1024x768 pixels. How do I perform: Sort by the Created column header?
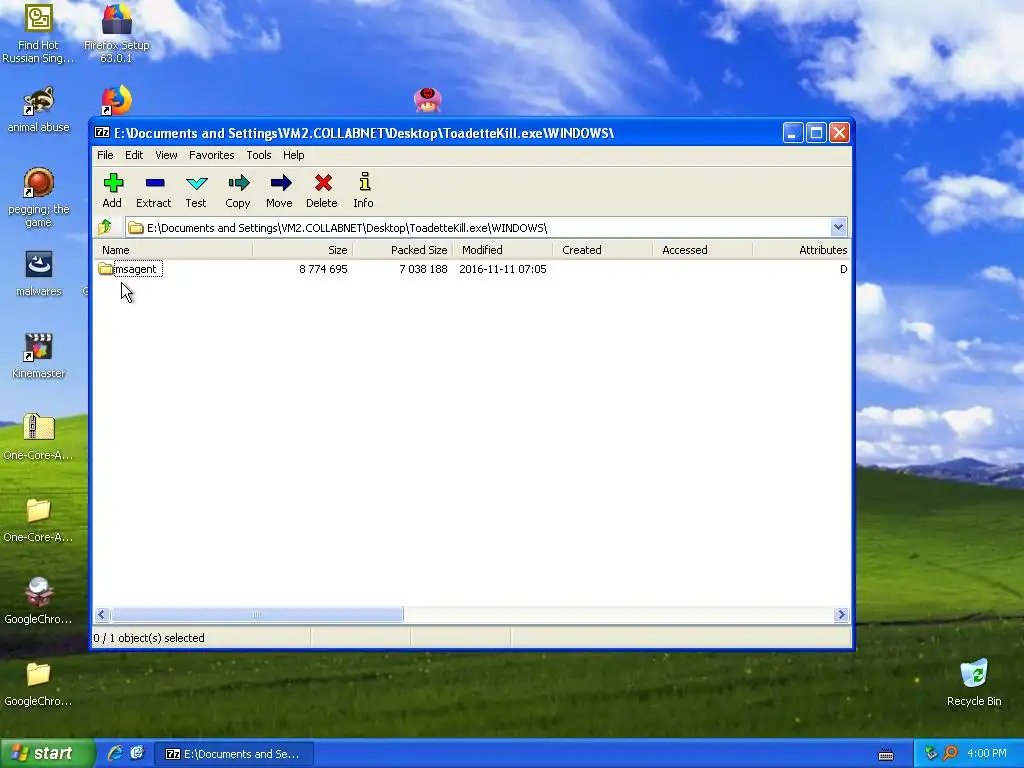(603, 250)
